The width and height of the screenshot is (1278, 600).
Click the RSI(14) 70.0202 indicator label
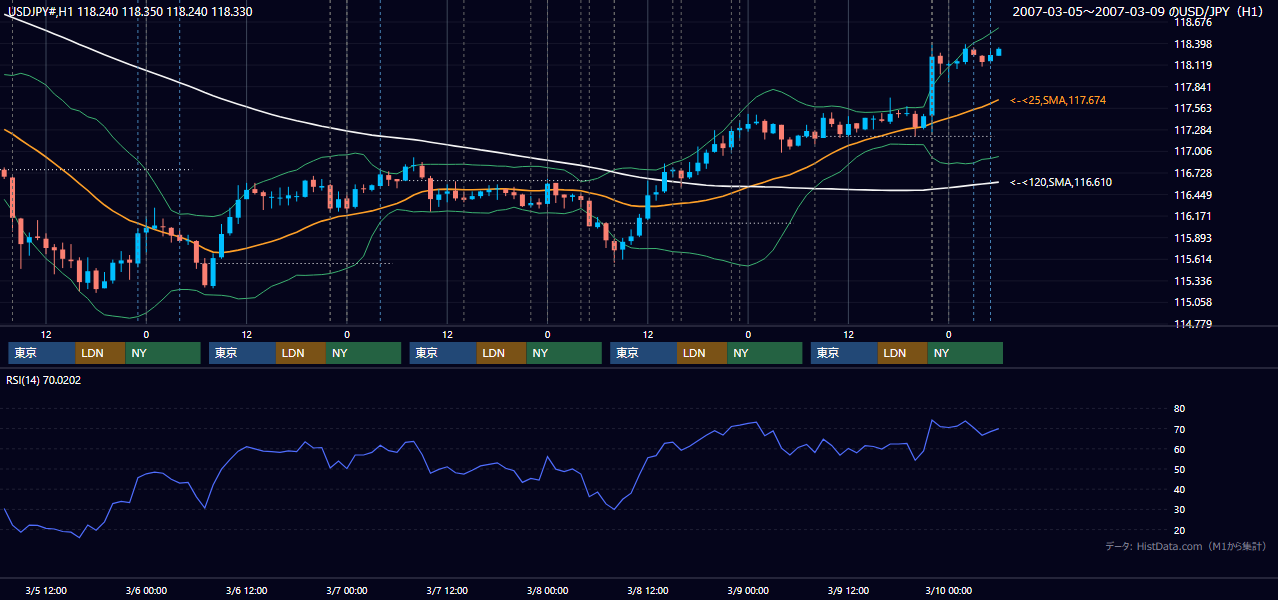[44, 380]
